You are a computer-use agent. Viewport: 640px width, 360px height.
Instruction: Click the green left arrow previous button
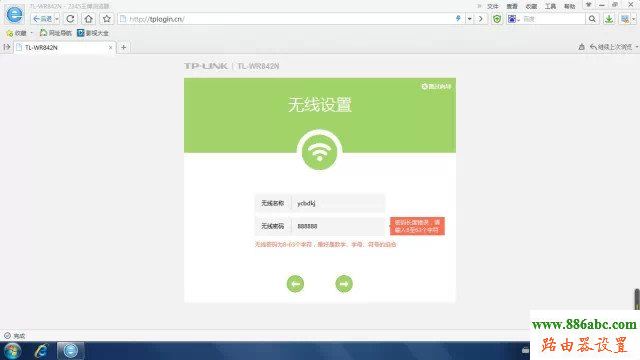(x=295, y=284)
